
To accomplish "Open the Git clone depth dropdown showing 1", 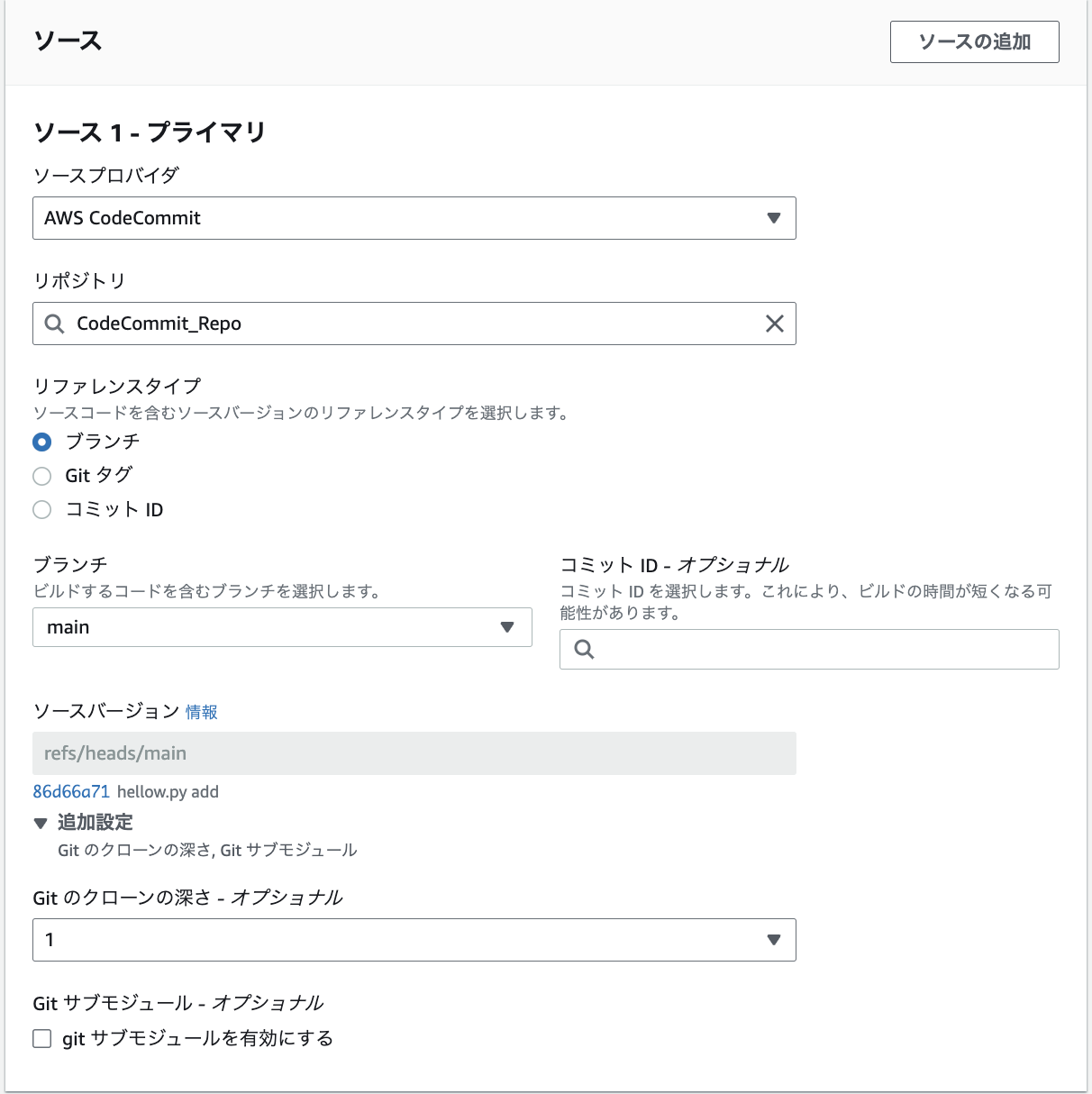I will click(414, 940).
